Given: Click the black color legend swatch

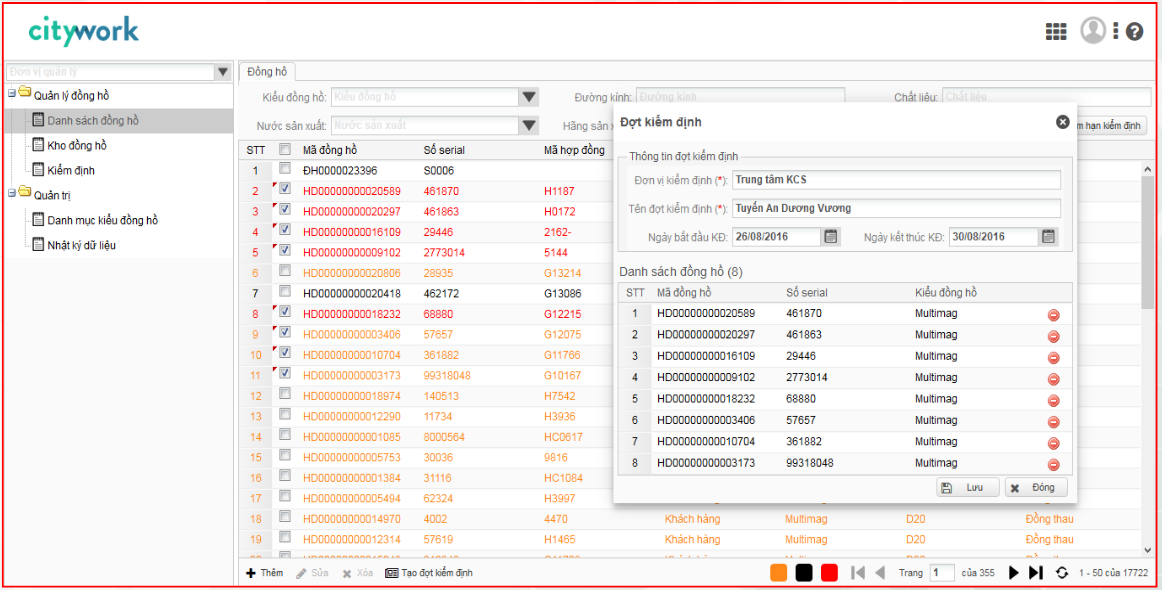Looking at the screenshot, I should tap(804, 573).
